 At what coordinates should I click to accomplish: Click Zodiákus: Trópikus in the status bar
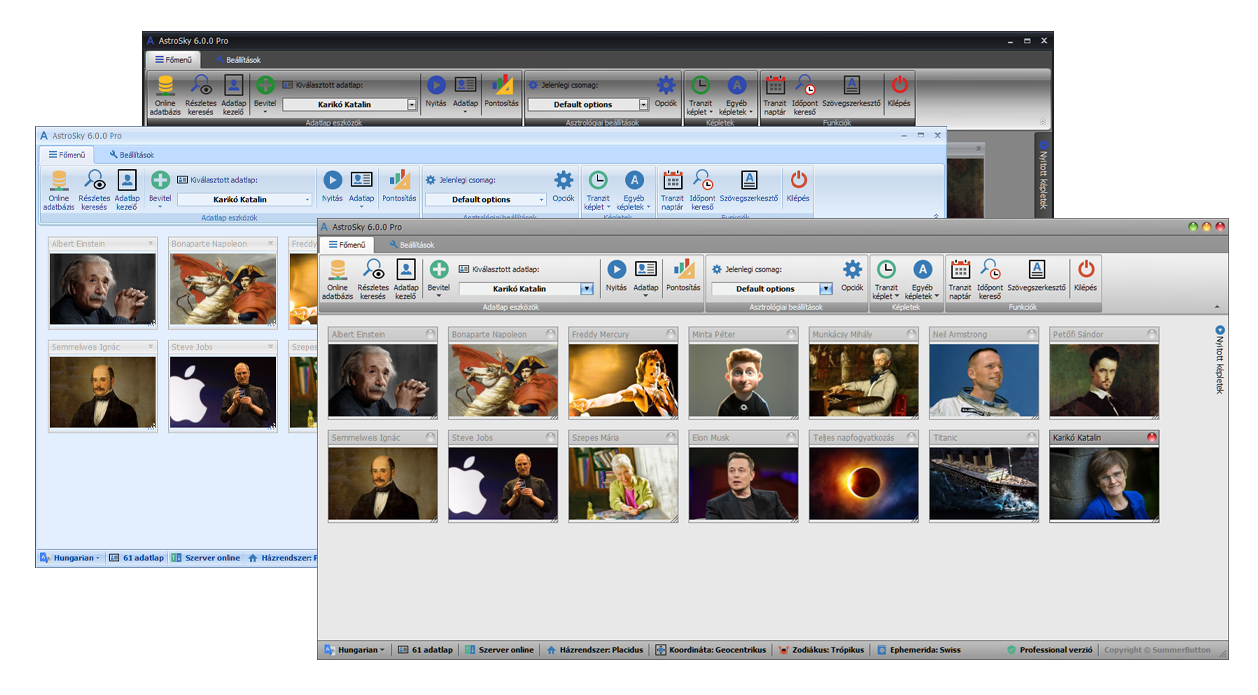[821, 650]
